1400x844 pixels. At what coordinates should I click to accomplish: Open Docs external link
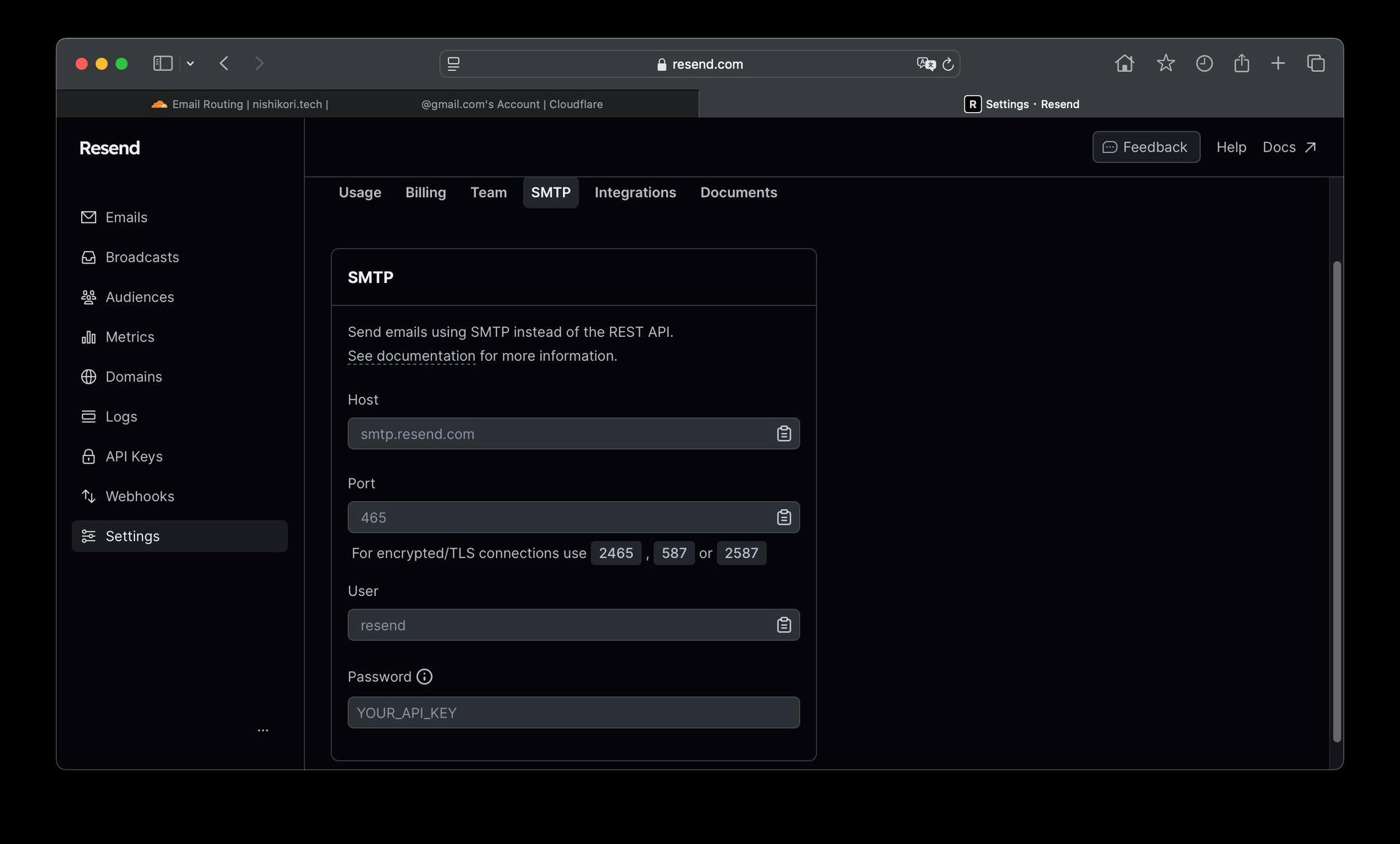pos(1289,147)
